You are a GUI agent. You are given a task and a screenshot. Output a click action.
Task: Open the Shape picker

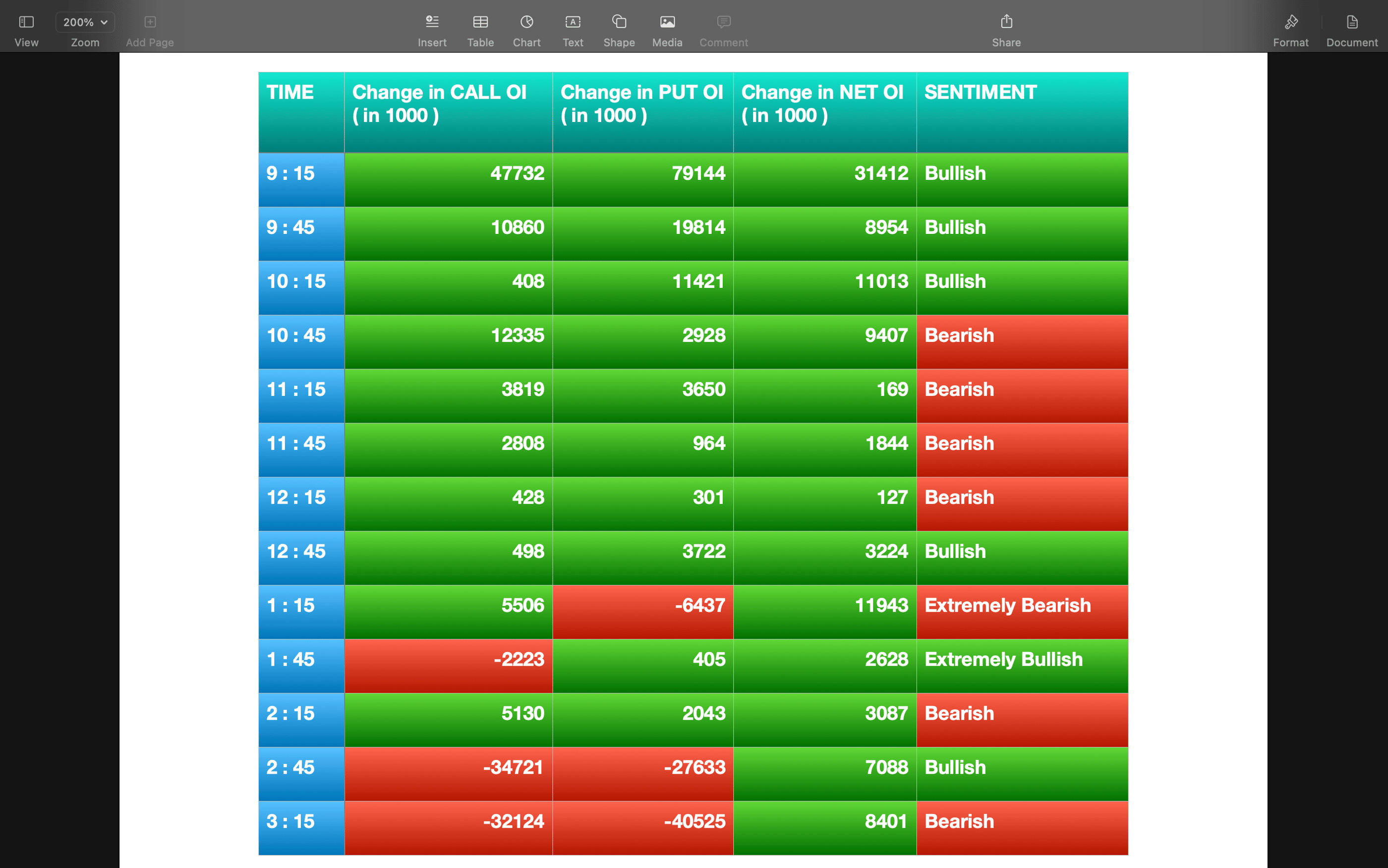pyautogui.click(x=619, y=27)
